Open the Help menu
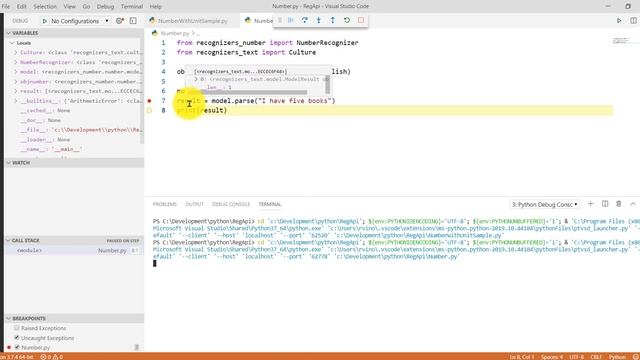 point(156,7)
